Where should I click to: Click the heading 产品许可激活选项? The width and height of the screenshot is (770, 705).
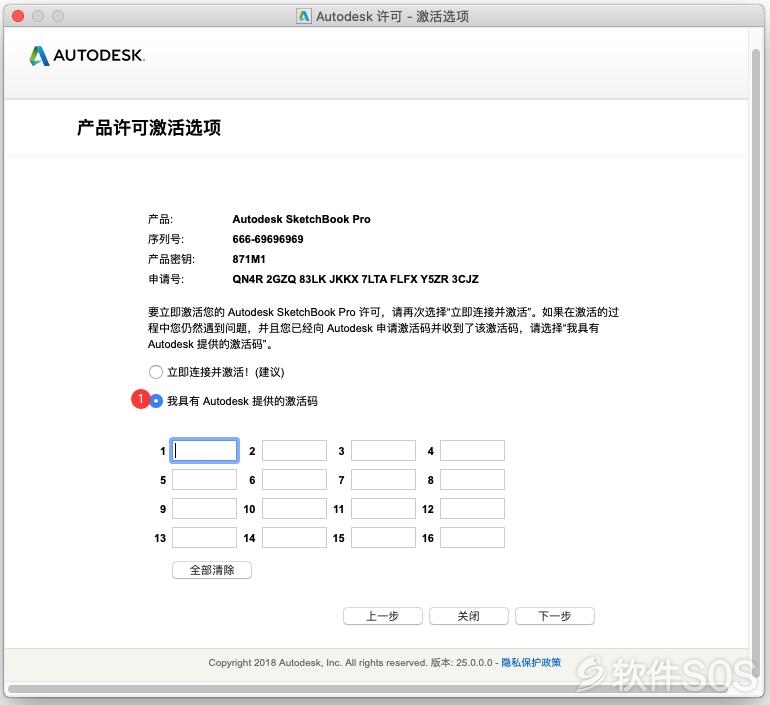click(x=149, y=128)
